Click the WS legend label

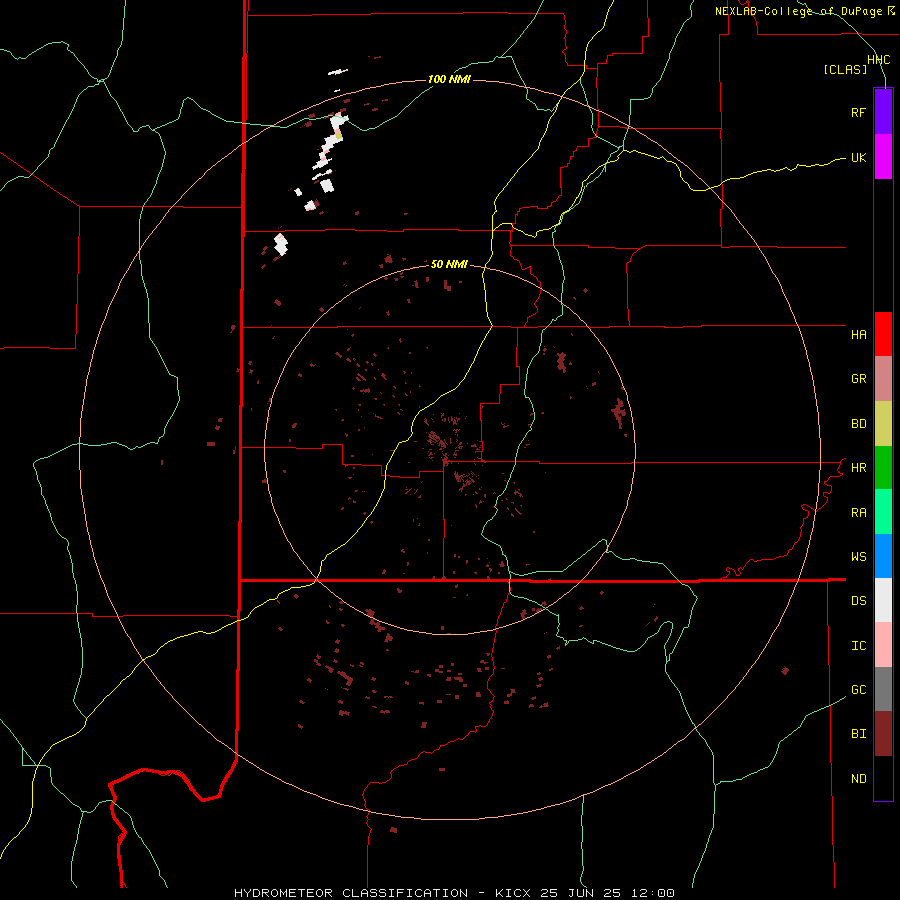click(858, 557)
